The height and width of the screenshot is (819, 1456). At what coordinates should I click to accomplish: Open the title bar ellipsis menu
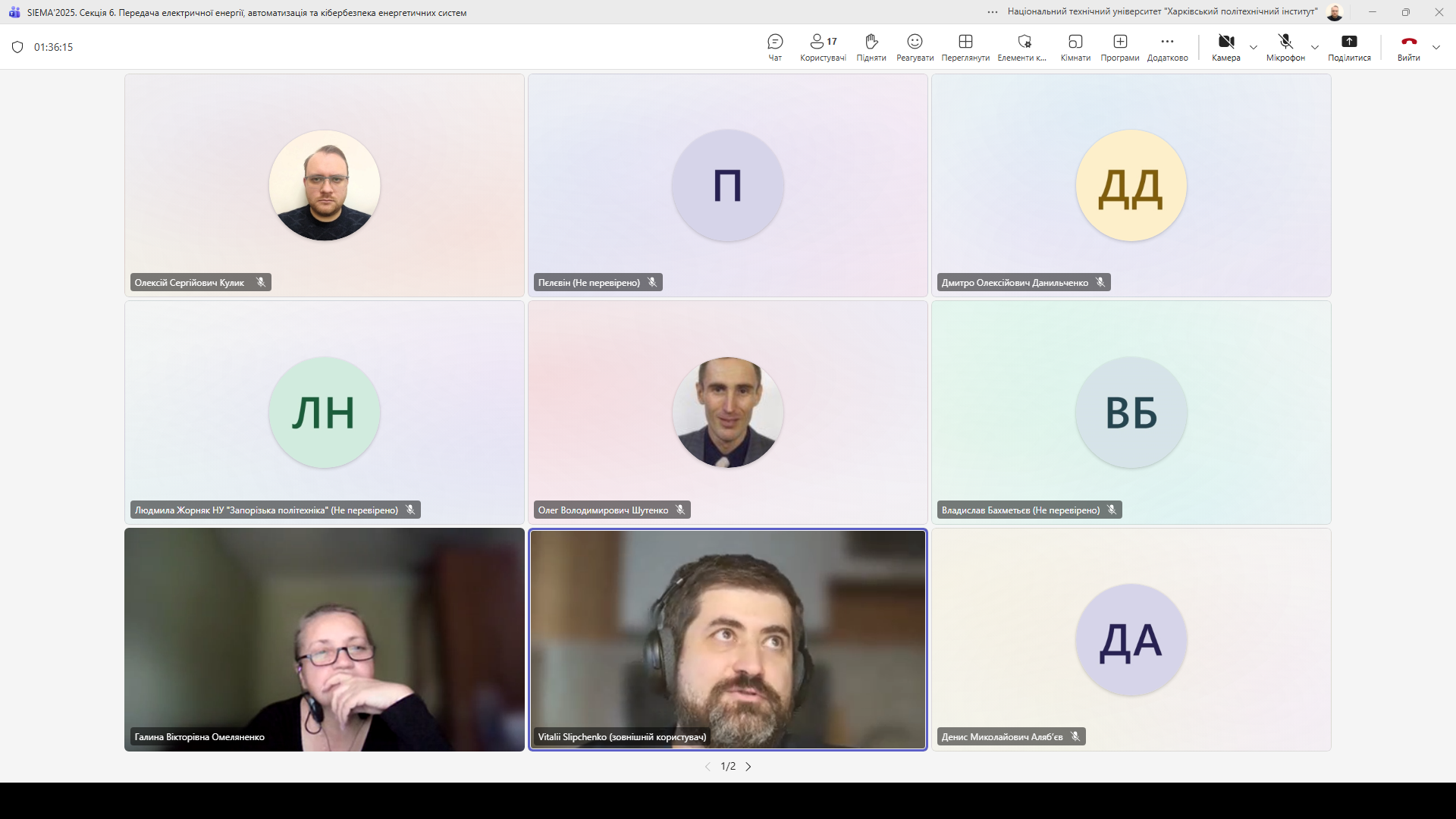coord(993,12)
